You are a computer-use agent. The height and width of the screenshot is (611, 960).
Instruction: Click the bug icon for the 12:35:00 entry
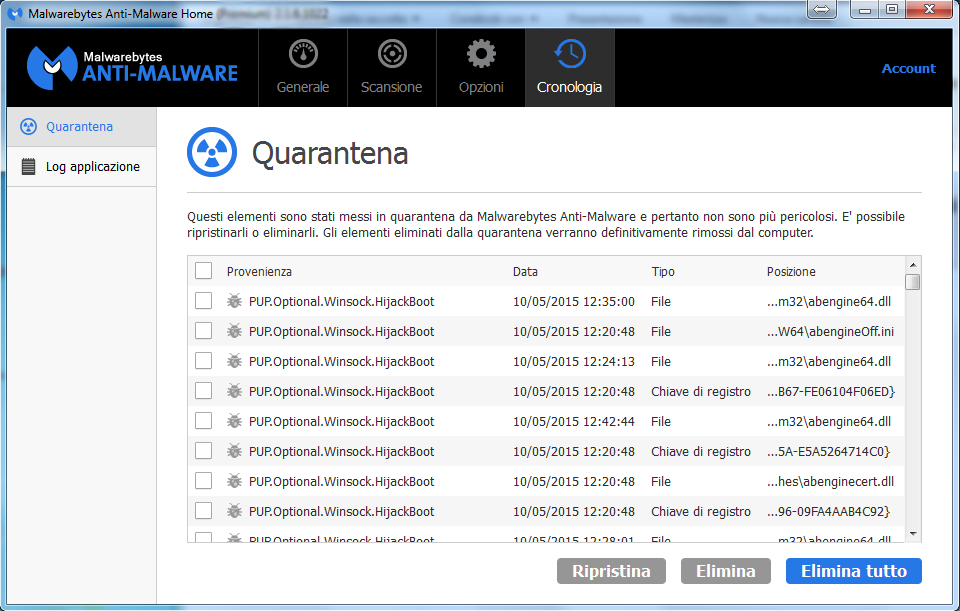pyautogui.click(x=234, y=301)
